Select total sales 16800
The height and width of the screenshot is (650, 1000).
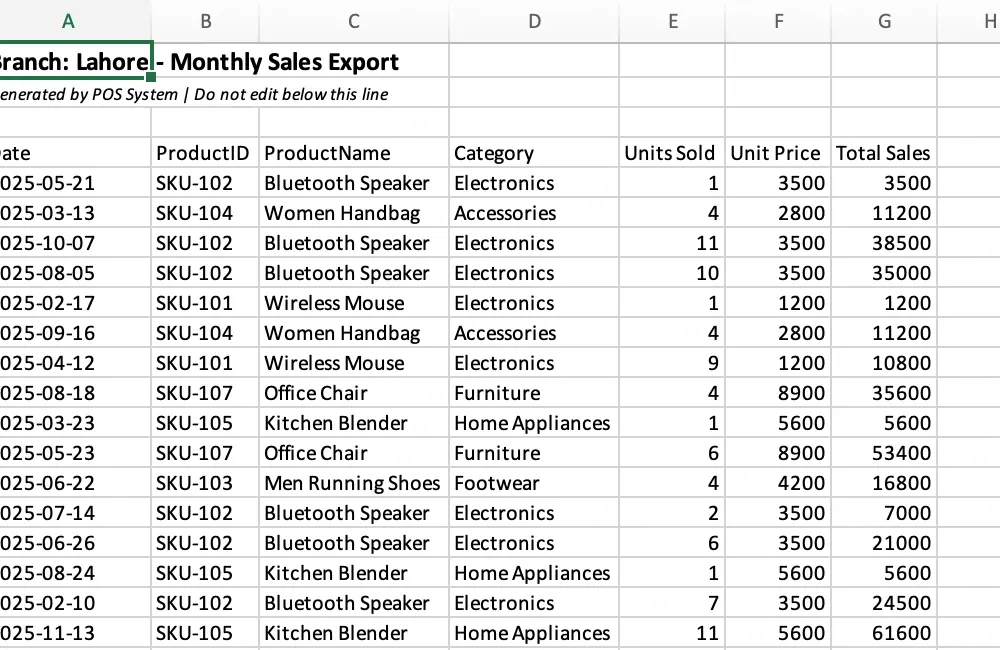(884, 483)
